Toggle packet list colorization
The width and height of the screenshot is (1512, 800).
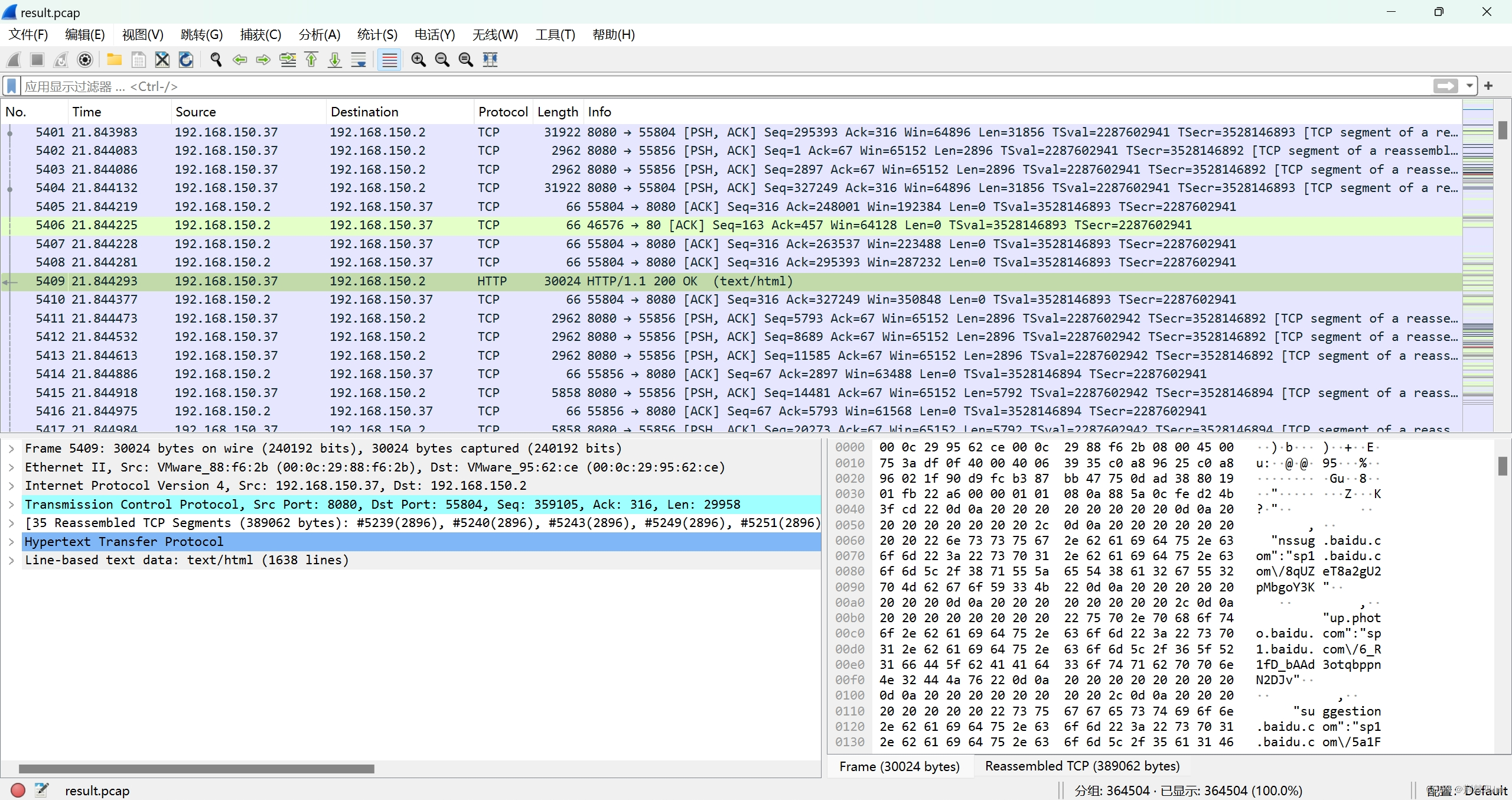pos(389,60)
